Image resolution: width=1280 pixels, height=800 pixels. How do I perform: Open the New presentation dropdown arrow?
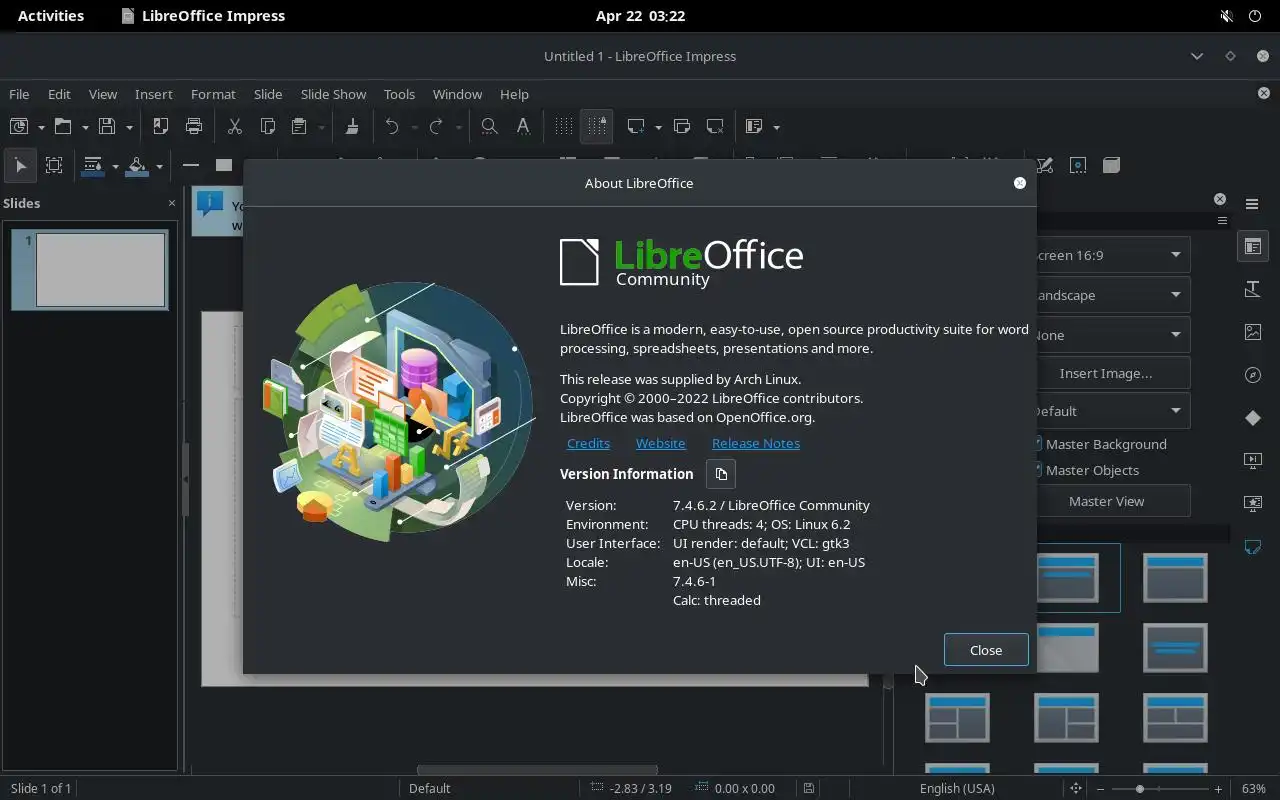pyautogui.click(x=41, y=127)
